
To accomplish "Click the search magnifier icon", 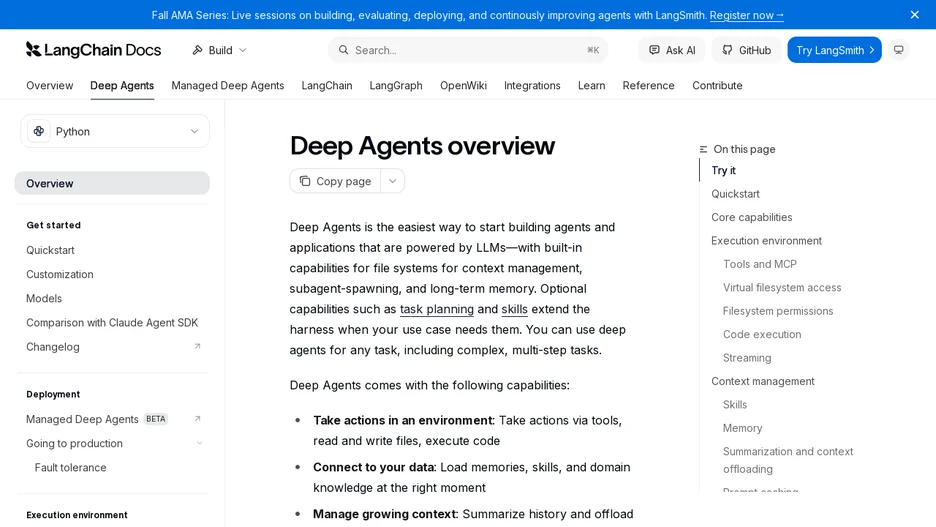I will [343, 50].
